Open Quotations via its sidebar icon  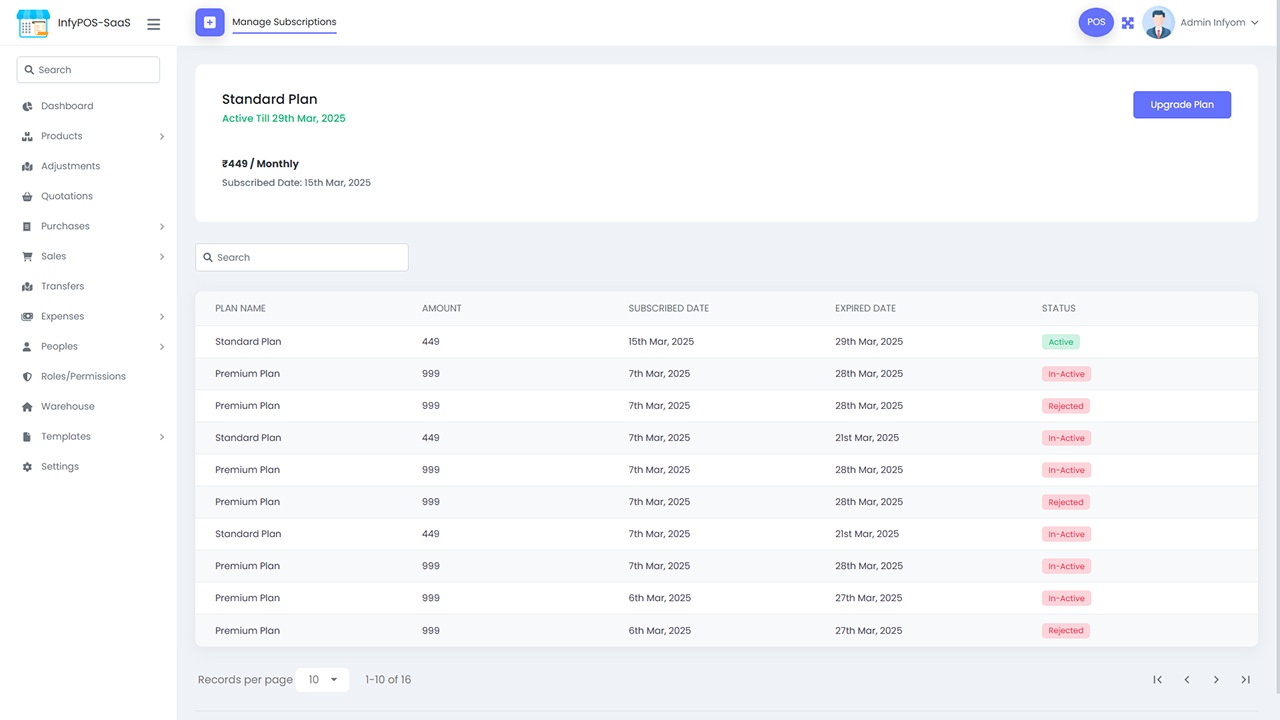pos(24,196)
